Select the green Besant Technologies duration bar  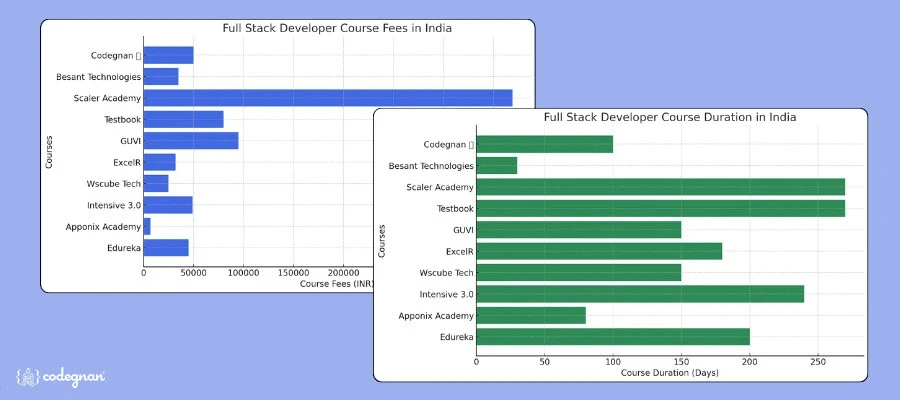click(x=497, y=166)
